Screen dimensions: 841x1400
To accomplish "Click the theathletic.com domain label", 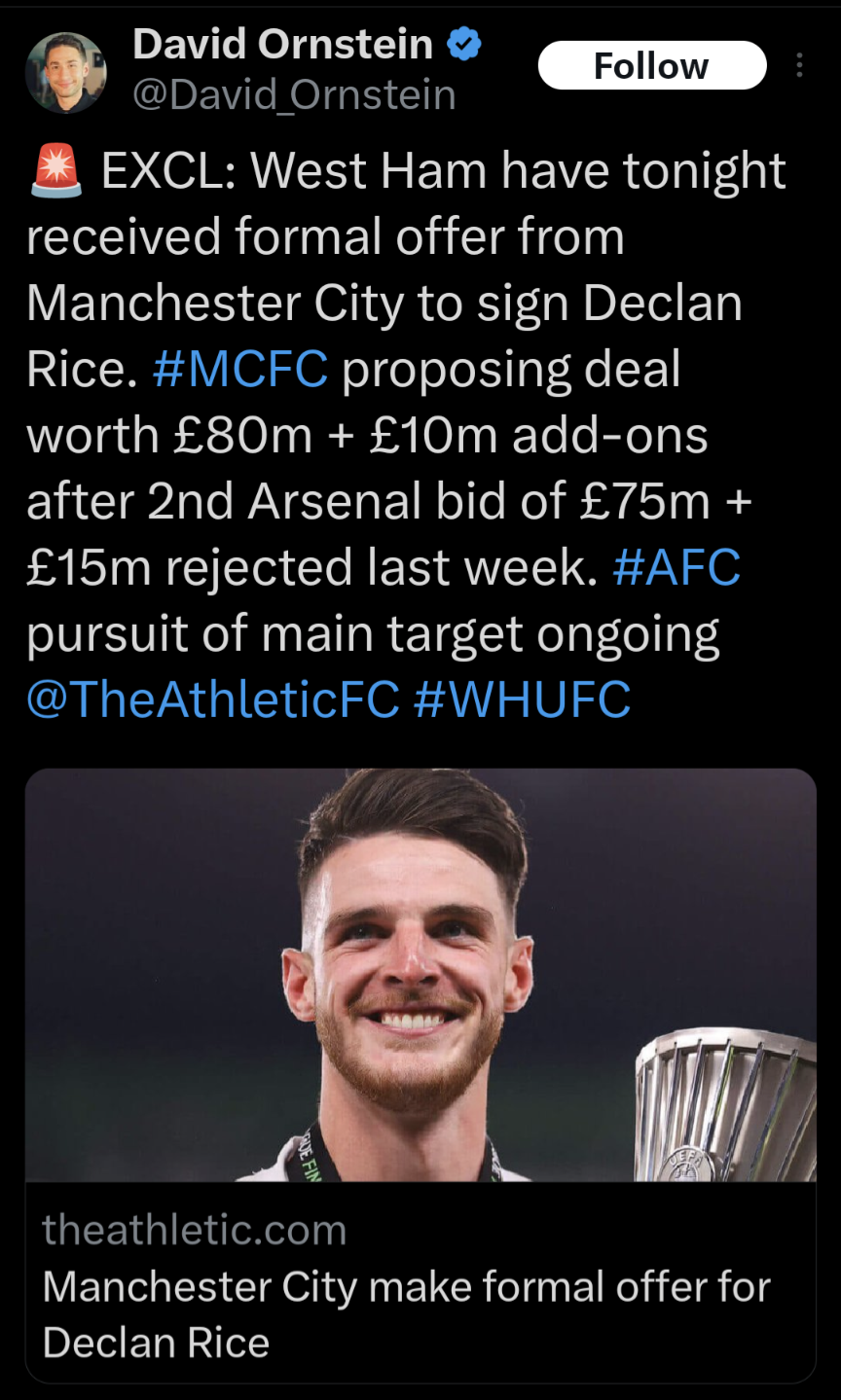I will 195,1231.
